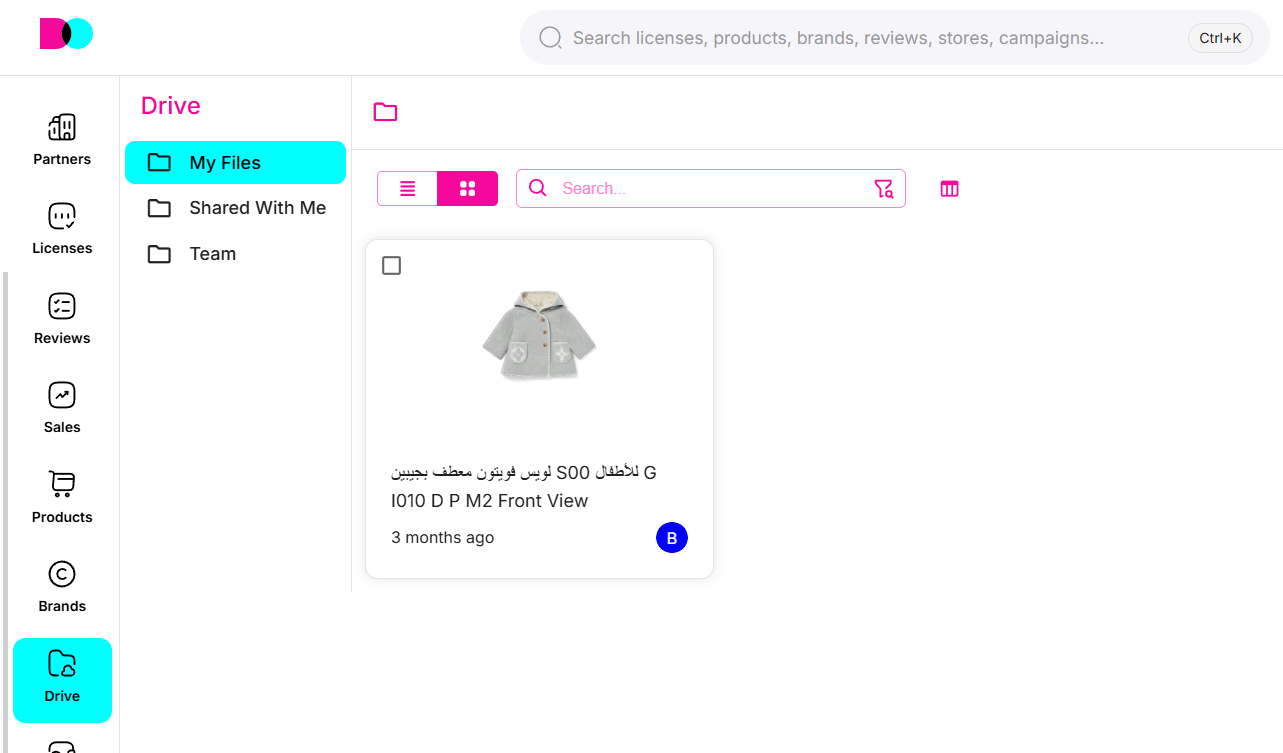This screenshot has height=753, width=1283.
Task: Click the breadcrumb folder icon
Action: [385, 112]
